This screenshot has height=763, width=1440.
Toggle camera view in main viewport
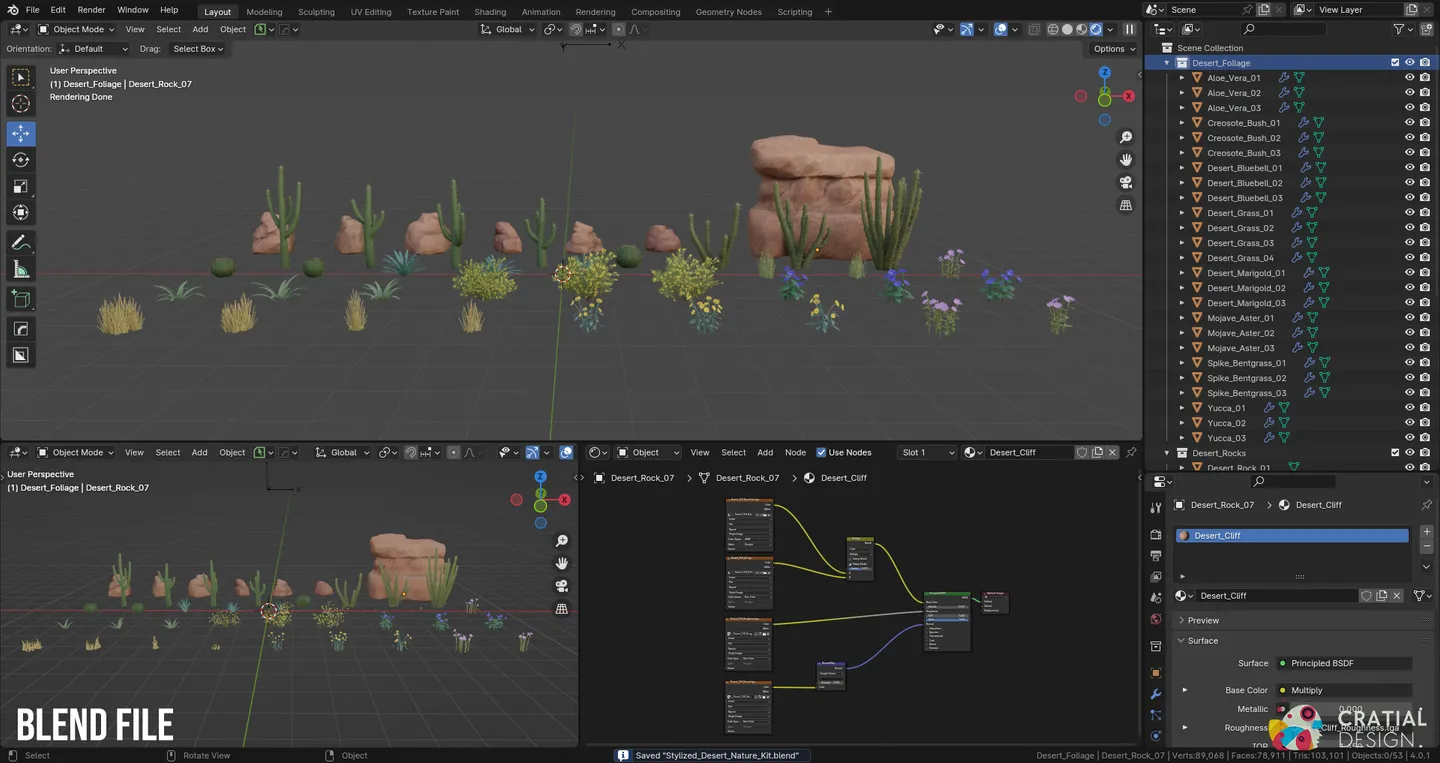(x=1126, y=183)
